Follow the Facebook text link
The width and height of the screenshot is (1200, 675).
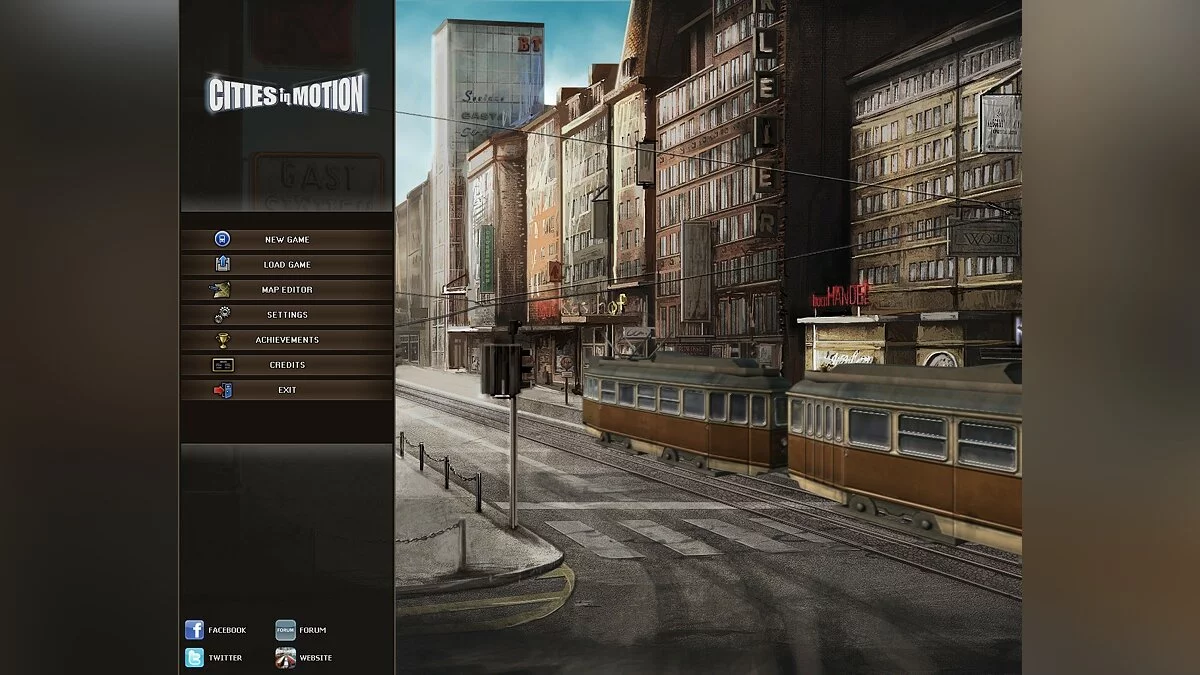coord(227,630)
